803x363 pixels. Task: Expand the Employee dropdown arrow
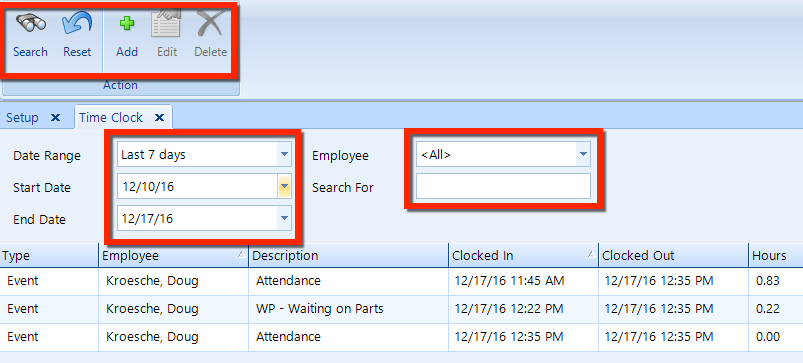click(x=583, y=155)
